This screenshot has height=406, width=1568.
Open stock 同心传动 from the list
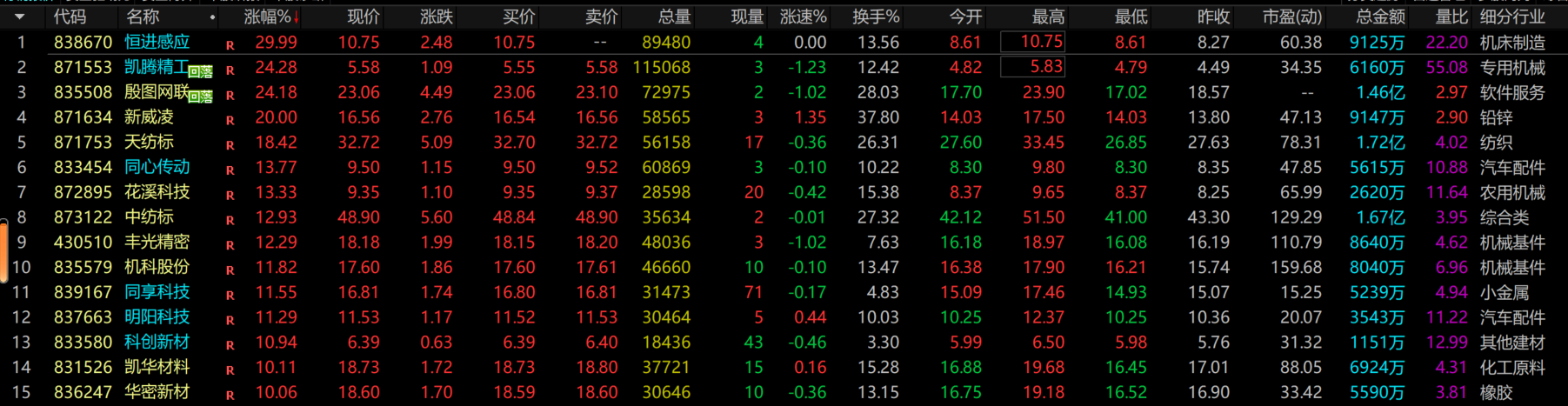coord(157,167)
